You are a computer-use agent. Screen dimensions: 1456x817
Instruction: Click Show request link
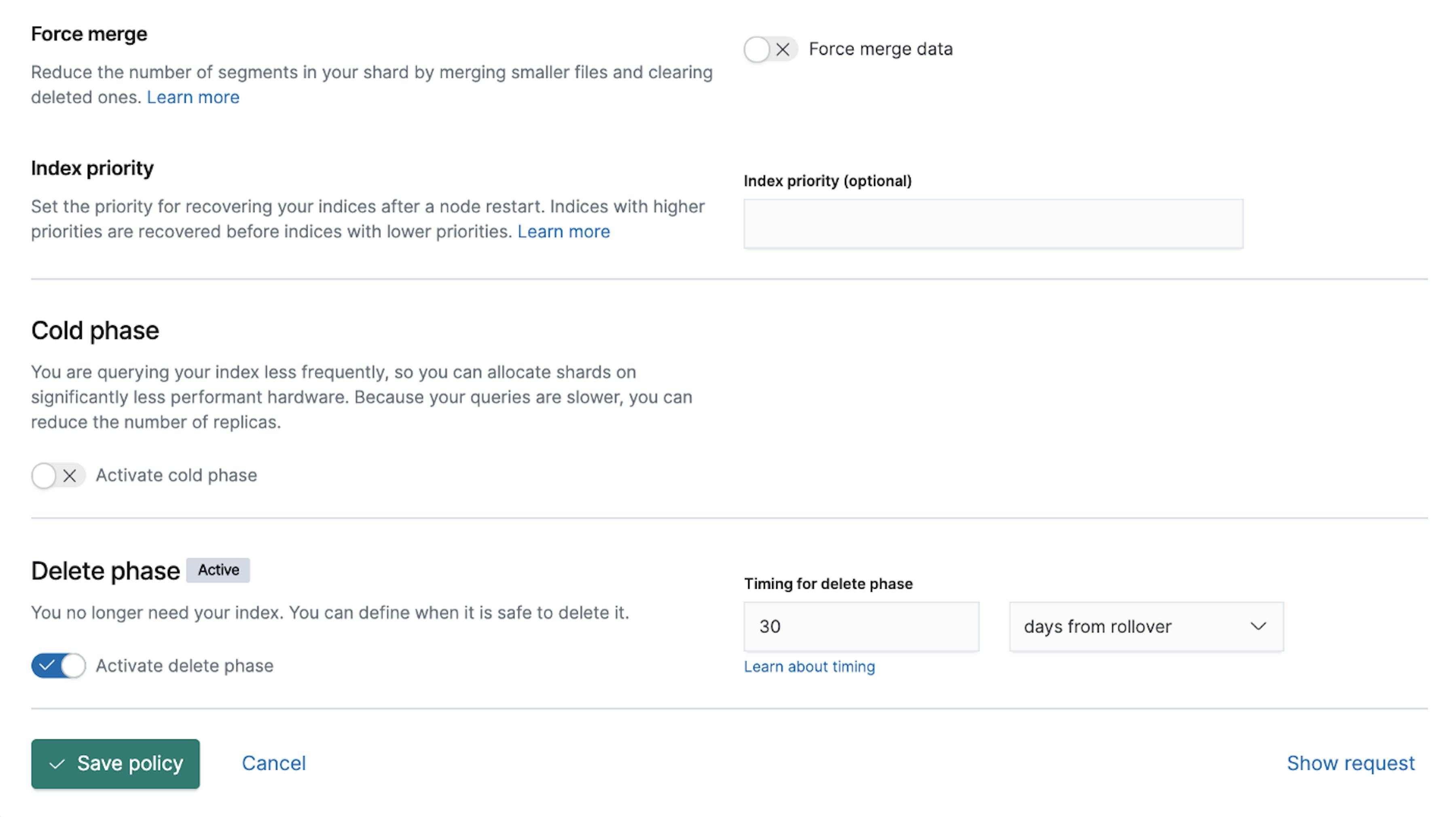pyautogui.click(x=1350, y=763)
